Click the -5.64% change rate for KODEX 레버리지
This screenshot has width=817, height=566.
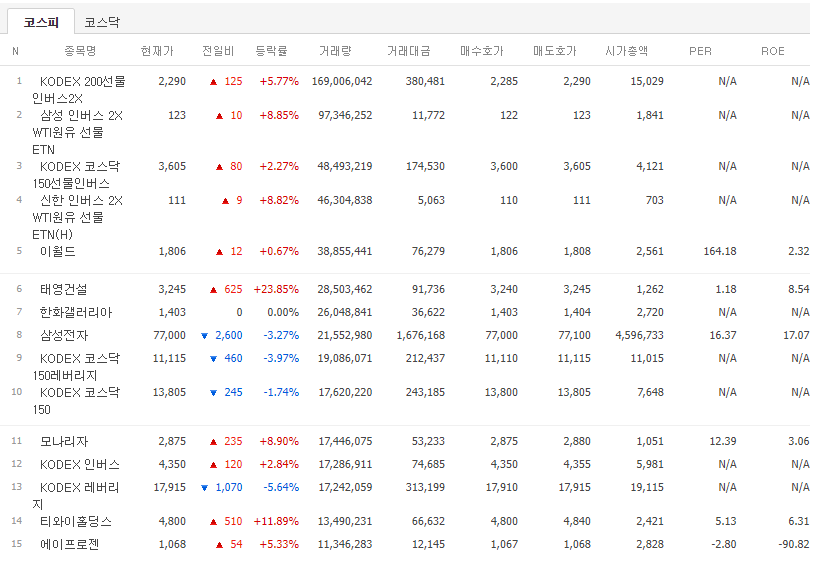(x=281, y=487)
